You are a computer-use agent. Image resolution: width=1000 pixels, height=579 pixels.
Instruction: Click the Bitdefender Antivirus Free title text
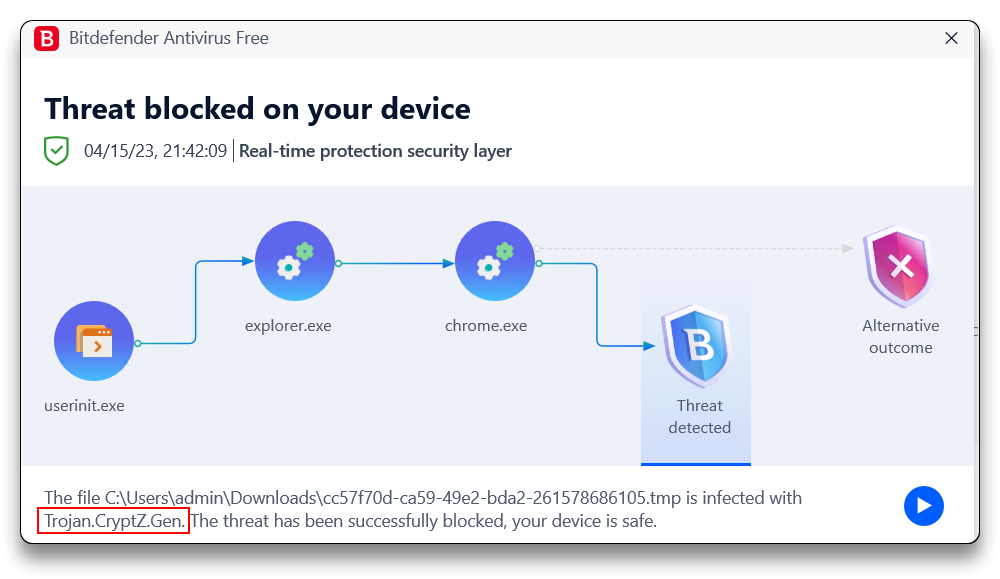(168, 38)
